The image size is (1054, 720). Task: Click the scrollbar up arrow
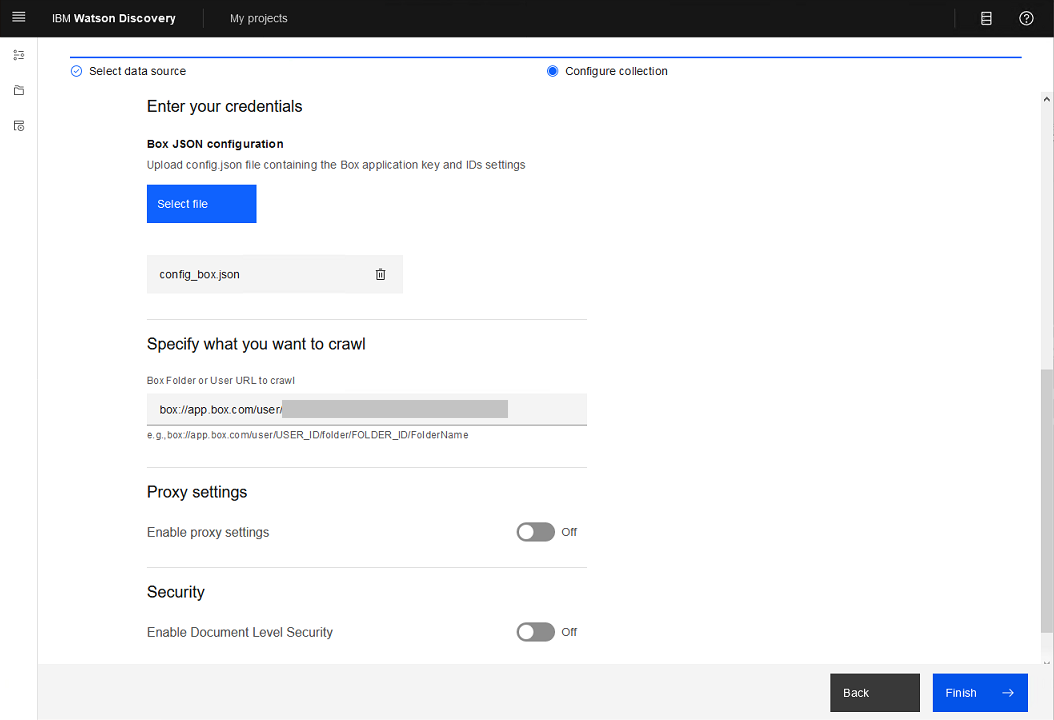pyautogui.click(x=1047, y=99)
